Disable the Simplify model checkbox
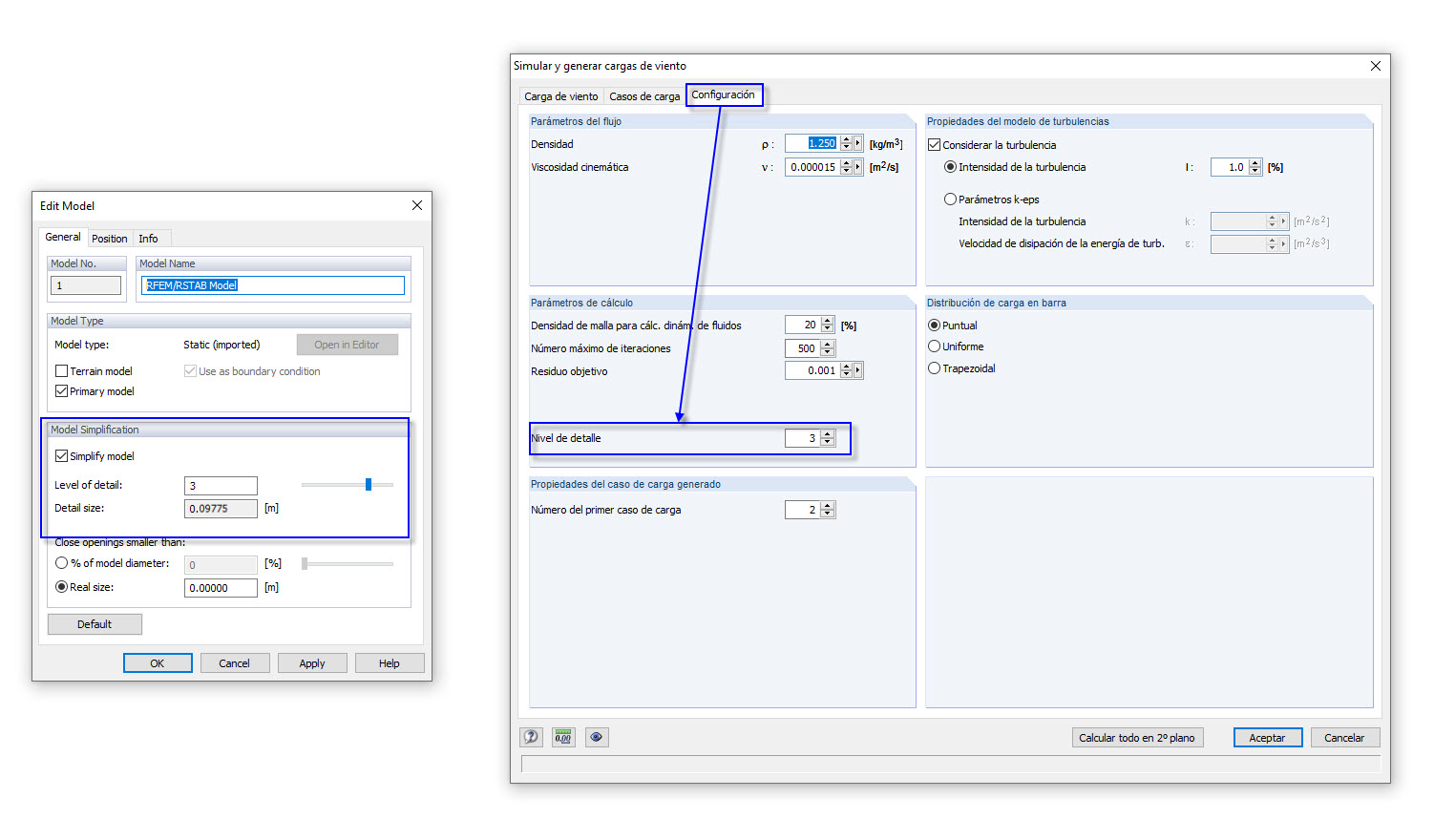1434x840 pixels. click(x=62, y=455)
